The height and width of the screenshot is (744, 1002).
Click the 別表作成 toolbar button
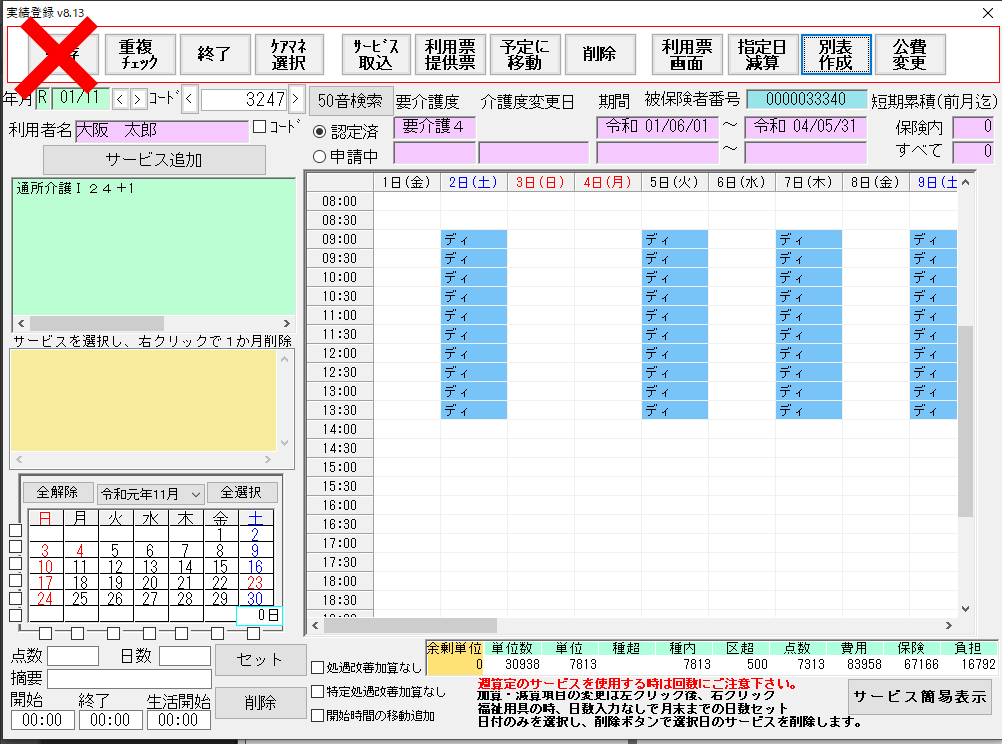[836, 54]
